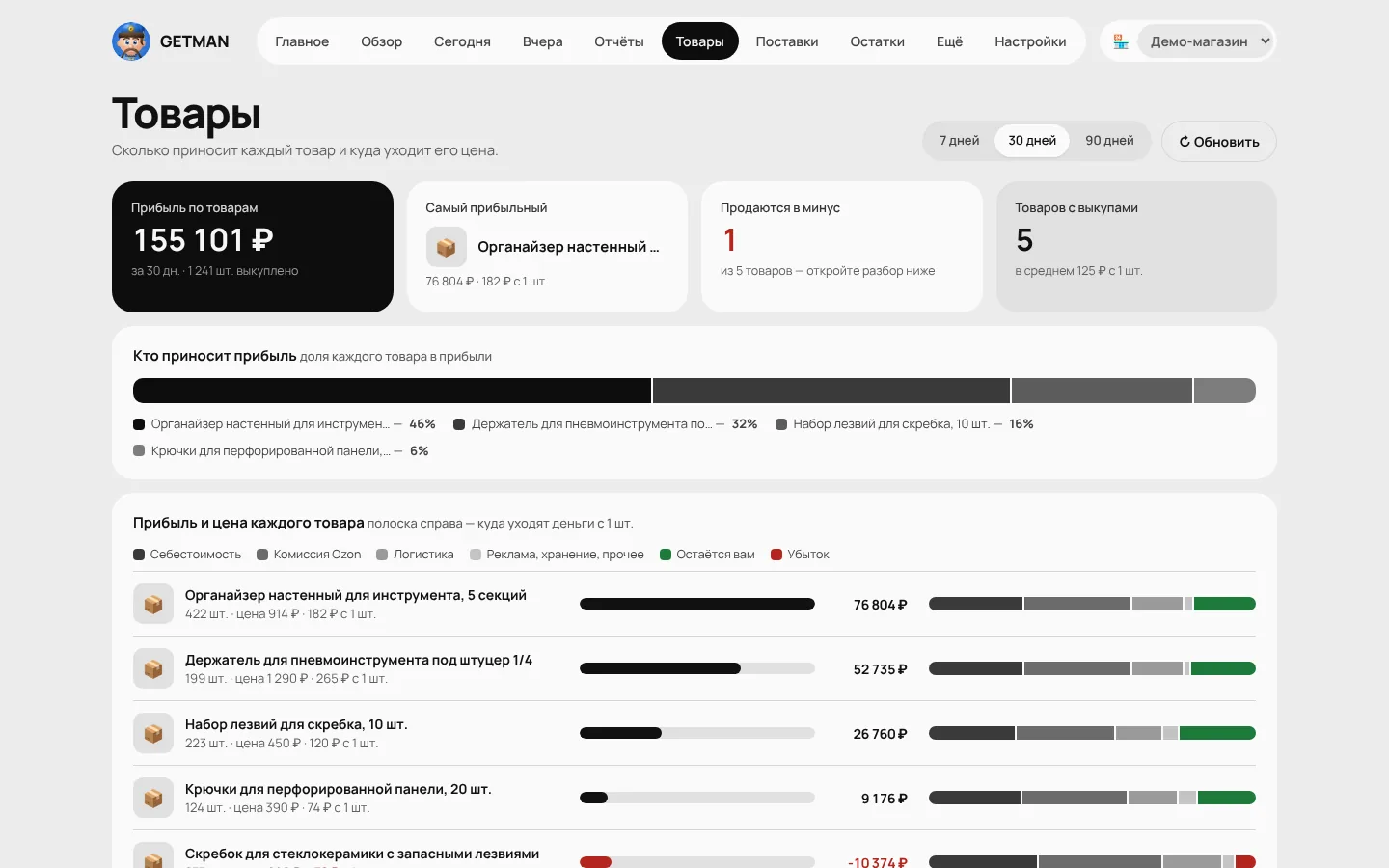This screenshot has width=1389, height=868.
Task: Click the profit value 26 760 ₽
Action: click(x=881, y=734)
